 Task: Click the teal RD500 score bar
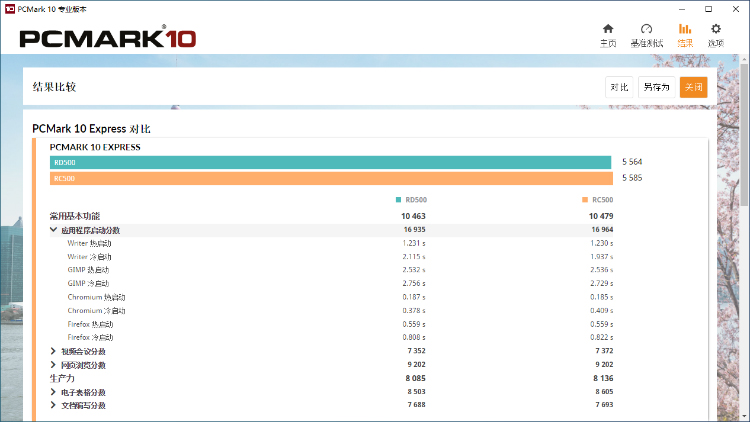coord(331,163)
